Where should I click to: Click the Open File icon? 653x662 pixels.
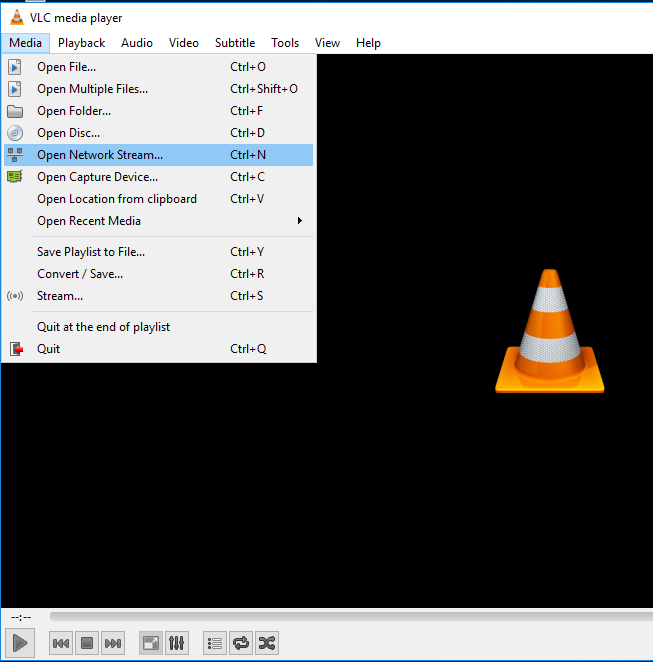(x=15, y=67)
